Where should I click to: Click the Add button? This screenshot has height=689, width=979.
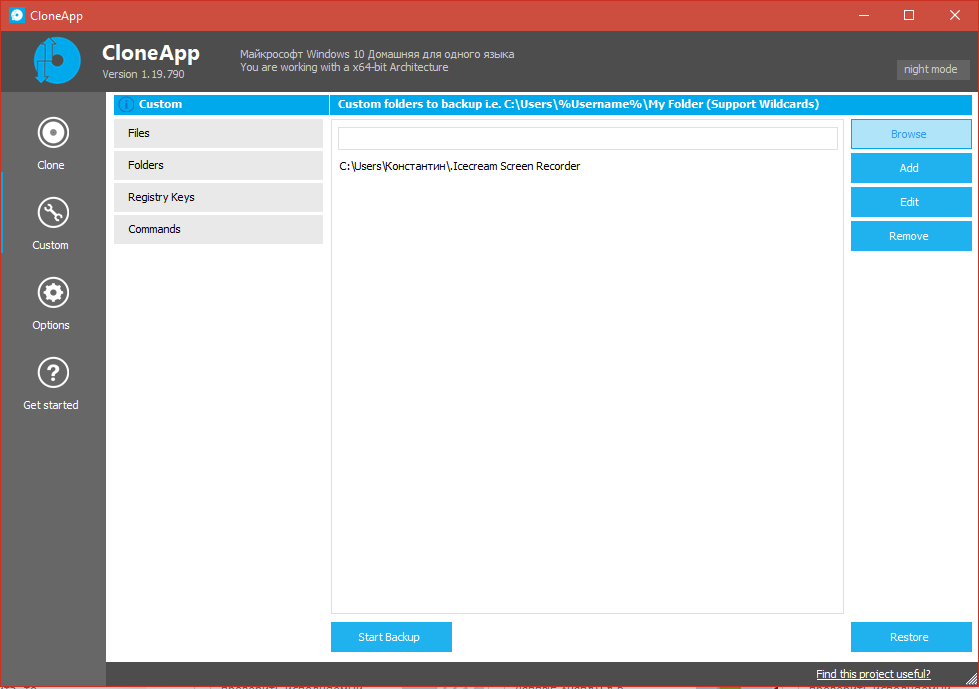pos(911,168)
